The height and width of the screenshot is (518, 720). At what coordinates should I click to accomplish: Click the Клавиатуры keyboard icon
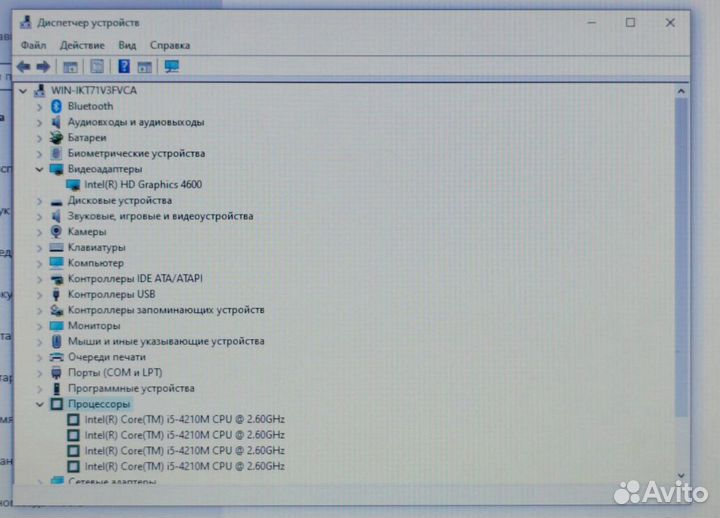(x=56, y=248)
